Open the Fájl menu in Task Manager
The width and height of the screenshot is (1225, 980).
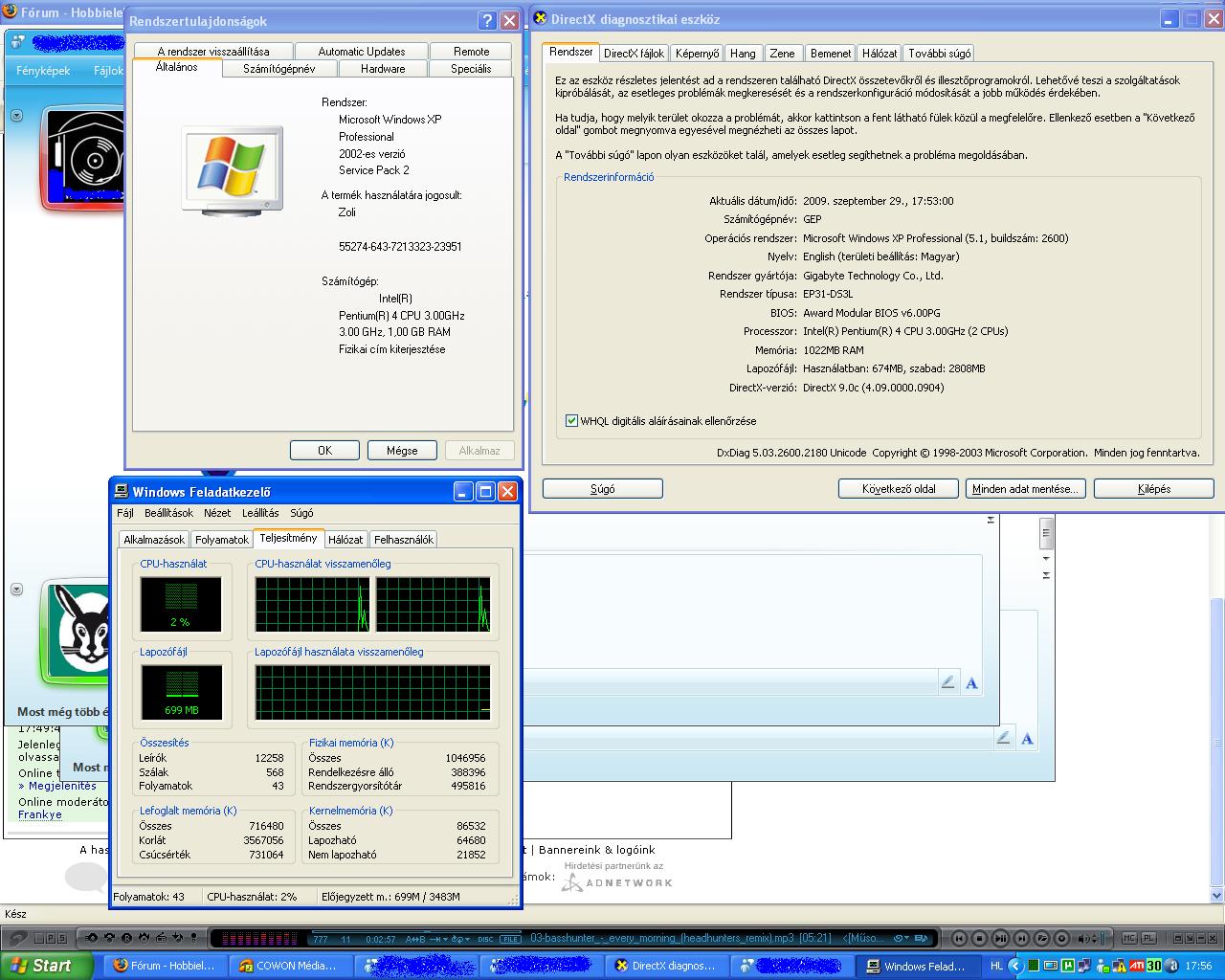125,513
